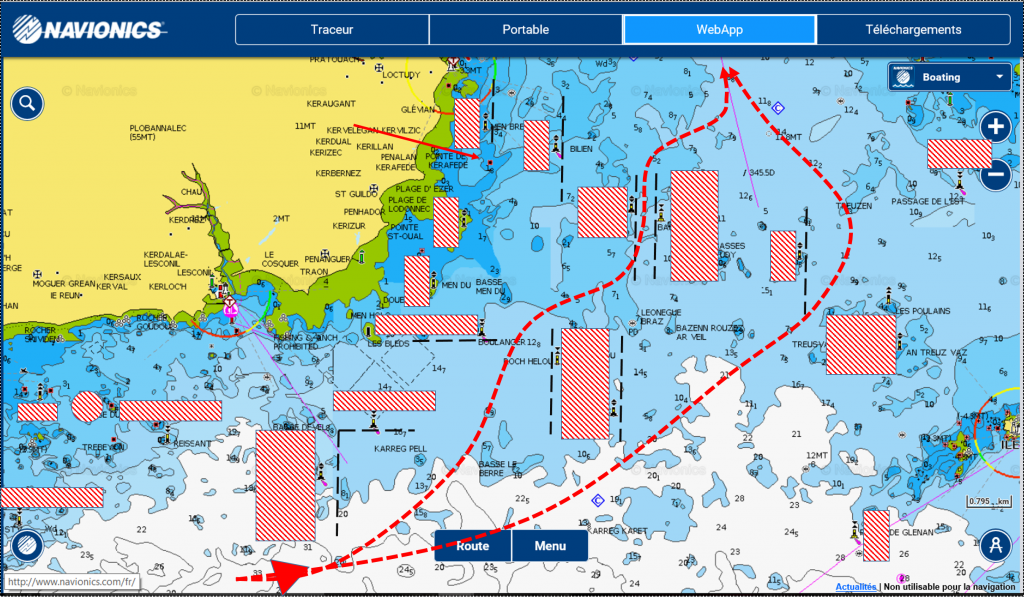Expand the Boating chart type dropdown

pos(949,77)
